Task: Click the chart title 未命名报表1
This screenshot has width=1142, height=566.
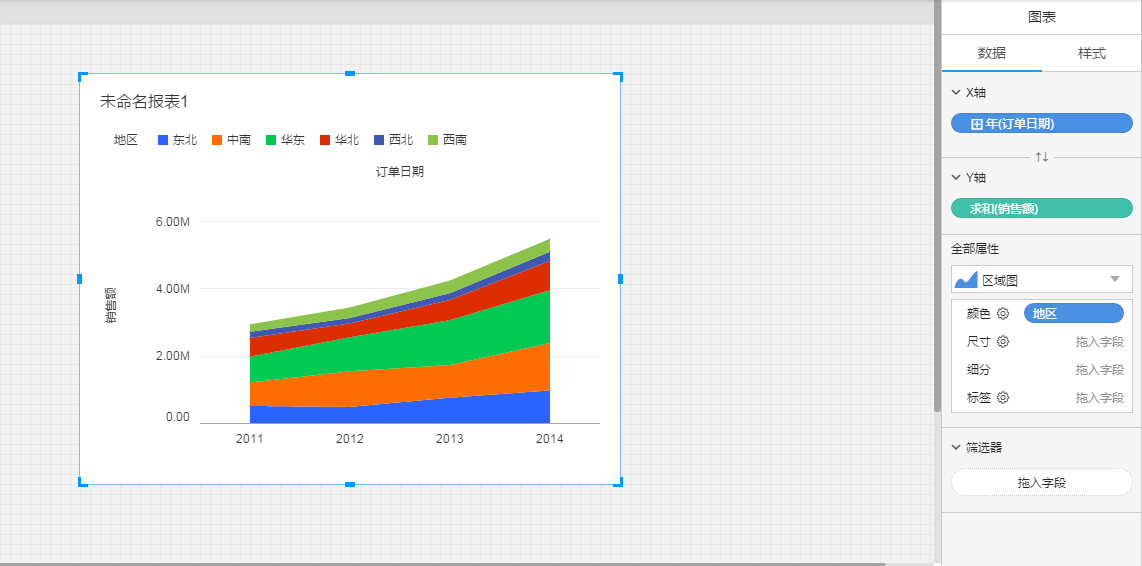Action: point(144,102)
